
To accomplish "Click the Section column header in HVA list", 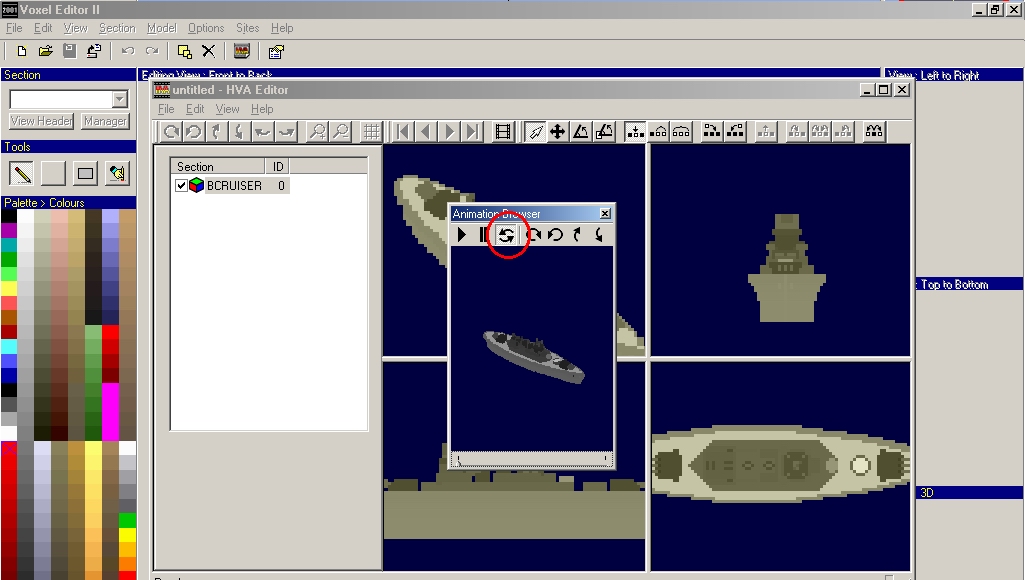I will [218, 167].
